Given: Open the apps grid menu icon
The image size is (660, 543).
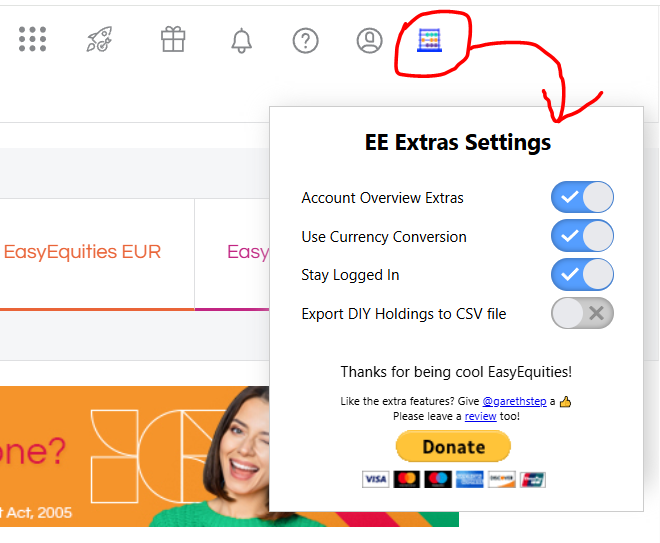Looking at the screenshot, I should pos(32,39).
